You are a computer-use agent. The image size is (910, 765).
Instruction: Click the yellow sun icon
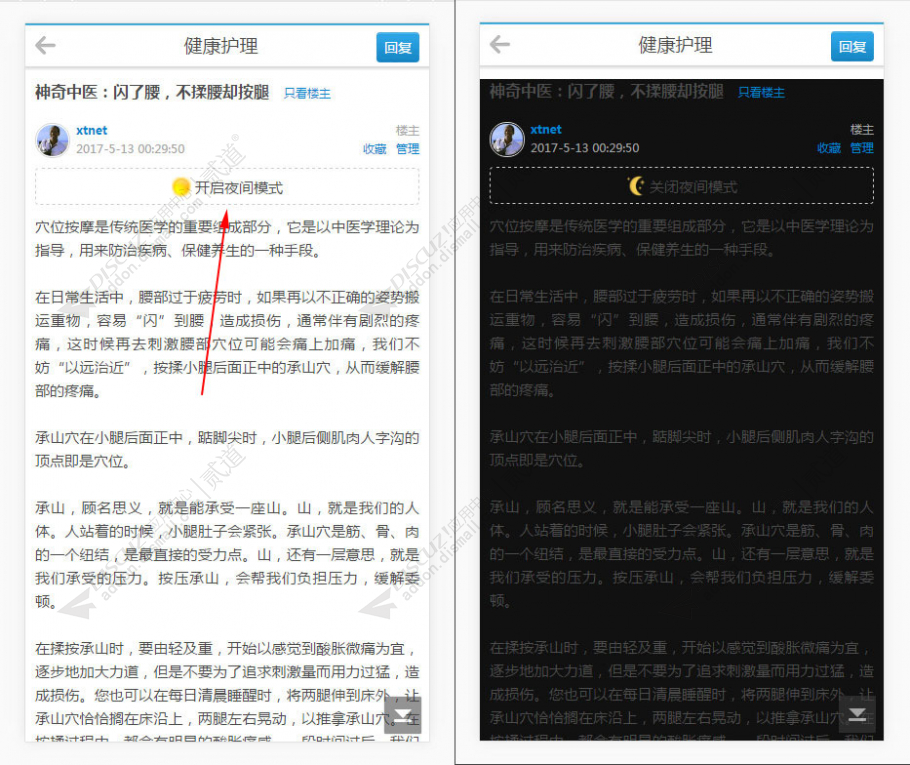click(181, 187)
